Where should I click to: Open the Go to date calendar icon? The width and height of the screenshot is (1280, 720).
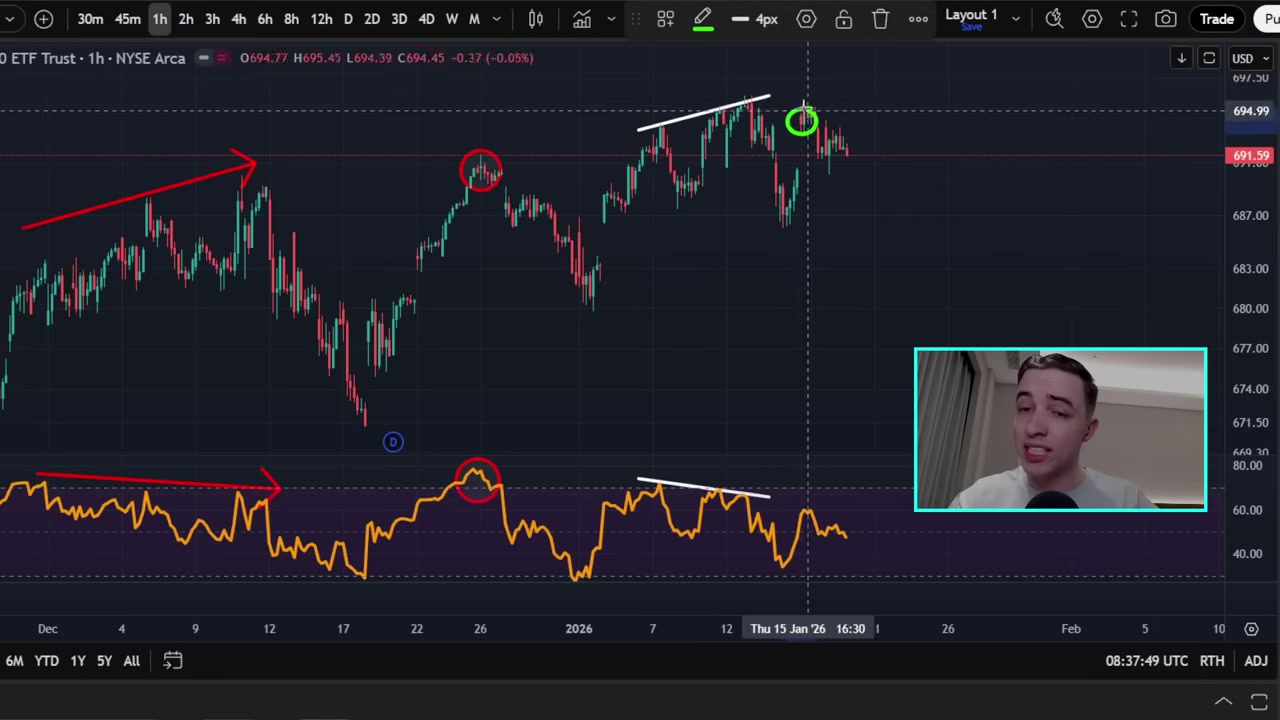tap(172, 660)
